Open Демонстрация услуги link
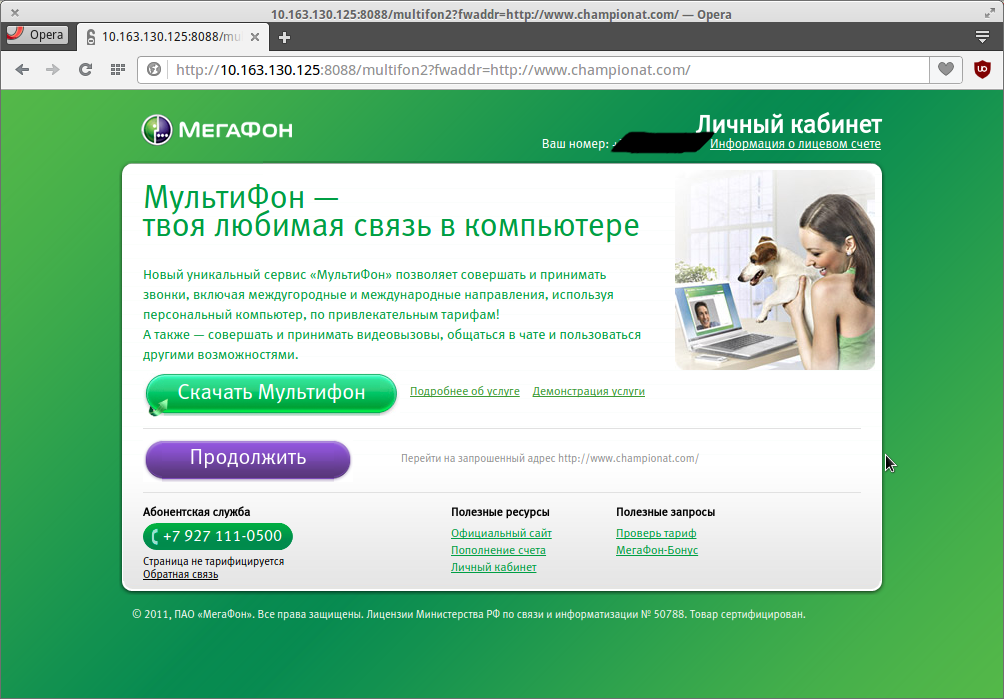This screenshot has width=1004, height=699. coord(588,391)
